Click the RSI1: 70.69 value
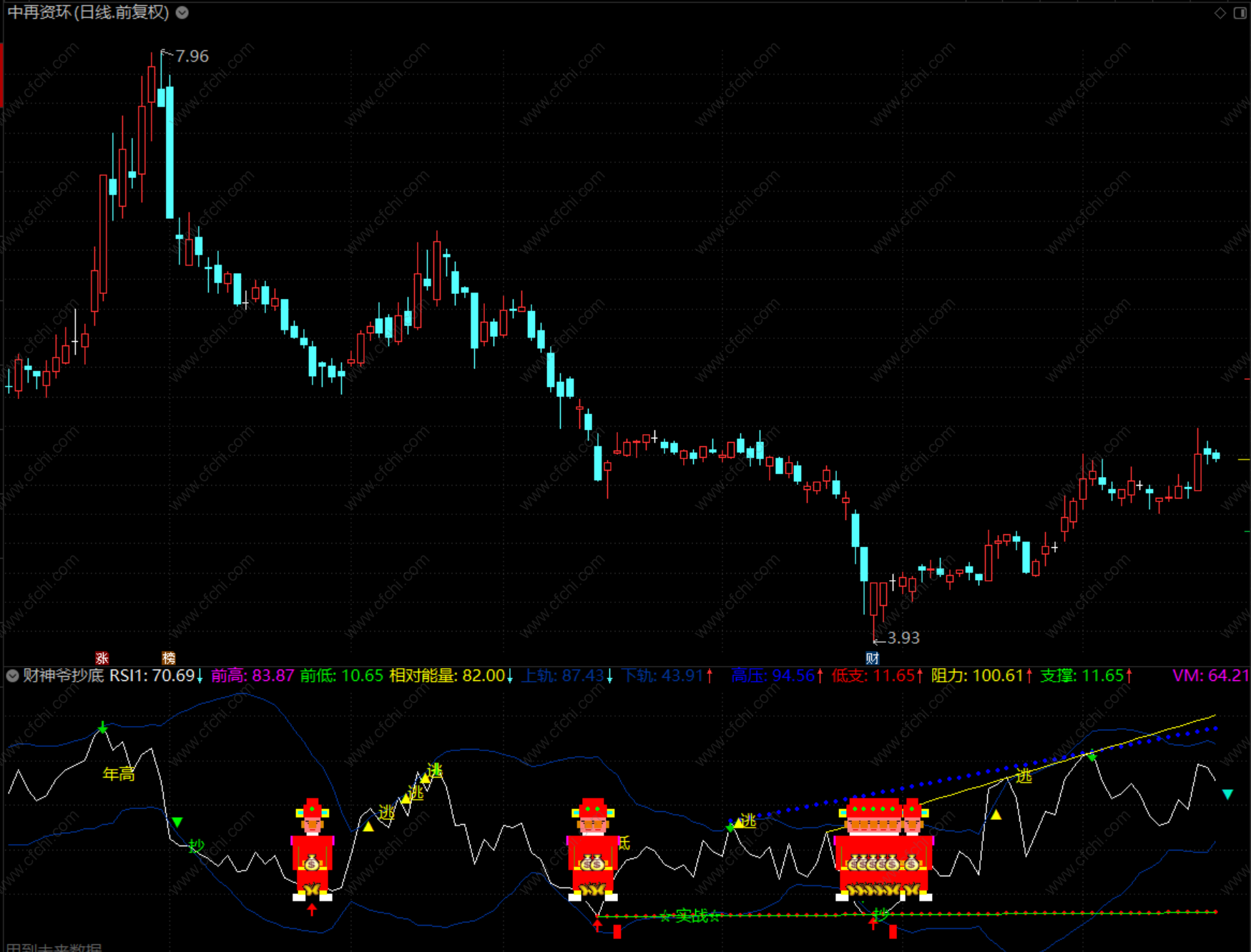 [x=152, y=675]
